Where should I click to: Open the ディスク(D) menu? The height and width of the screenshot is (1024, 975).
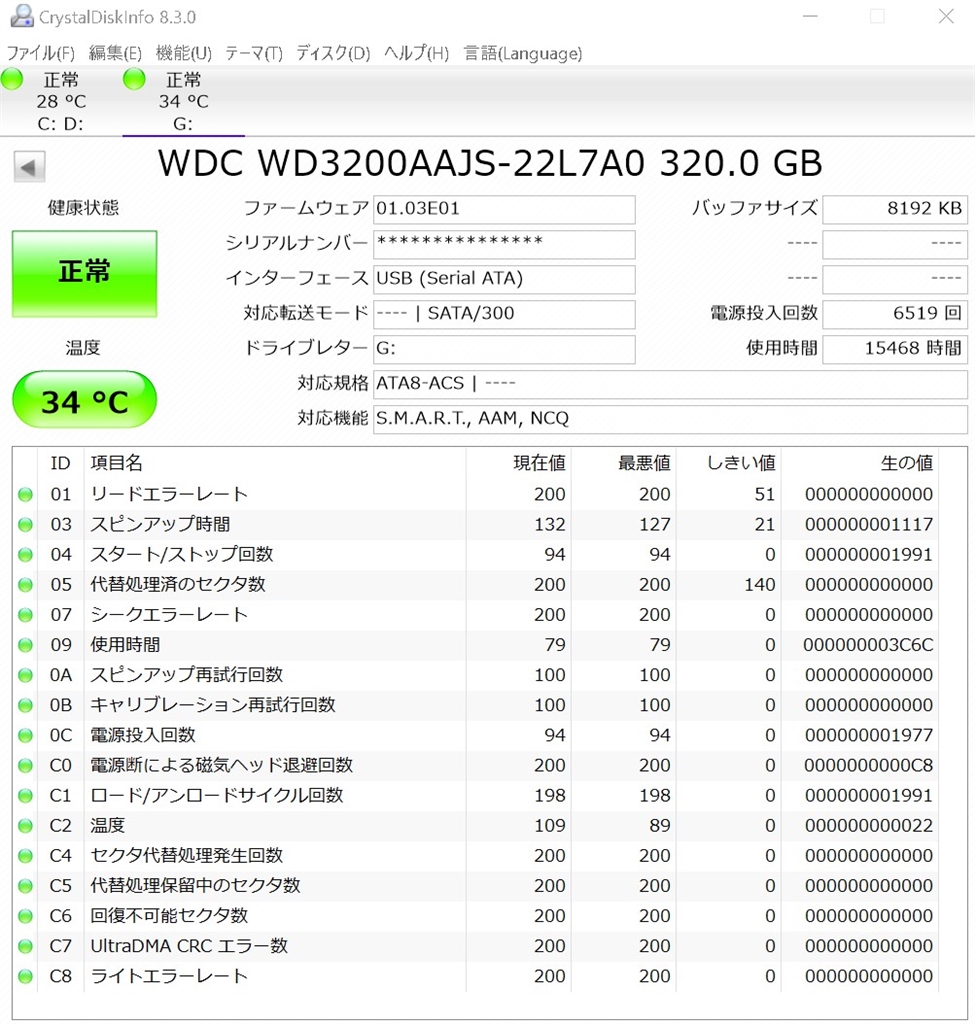pos(333,53)
